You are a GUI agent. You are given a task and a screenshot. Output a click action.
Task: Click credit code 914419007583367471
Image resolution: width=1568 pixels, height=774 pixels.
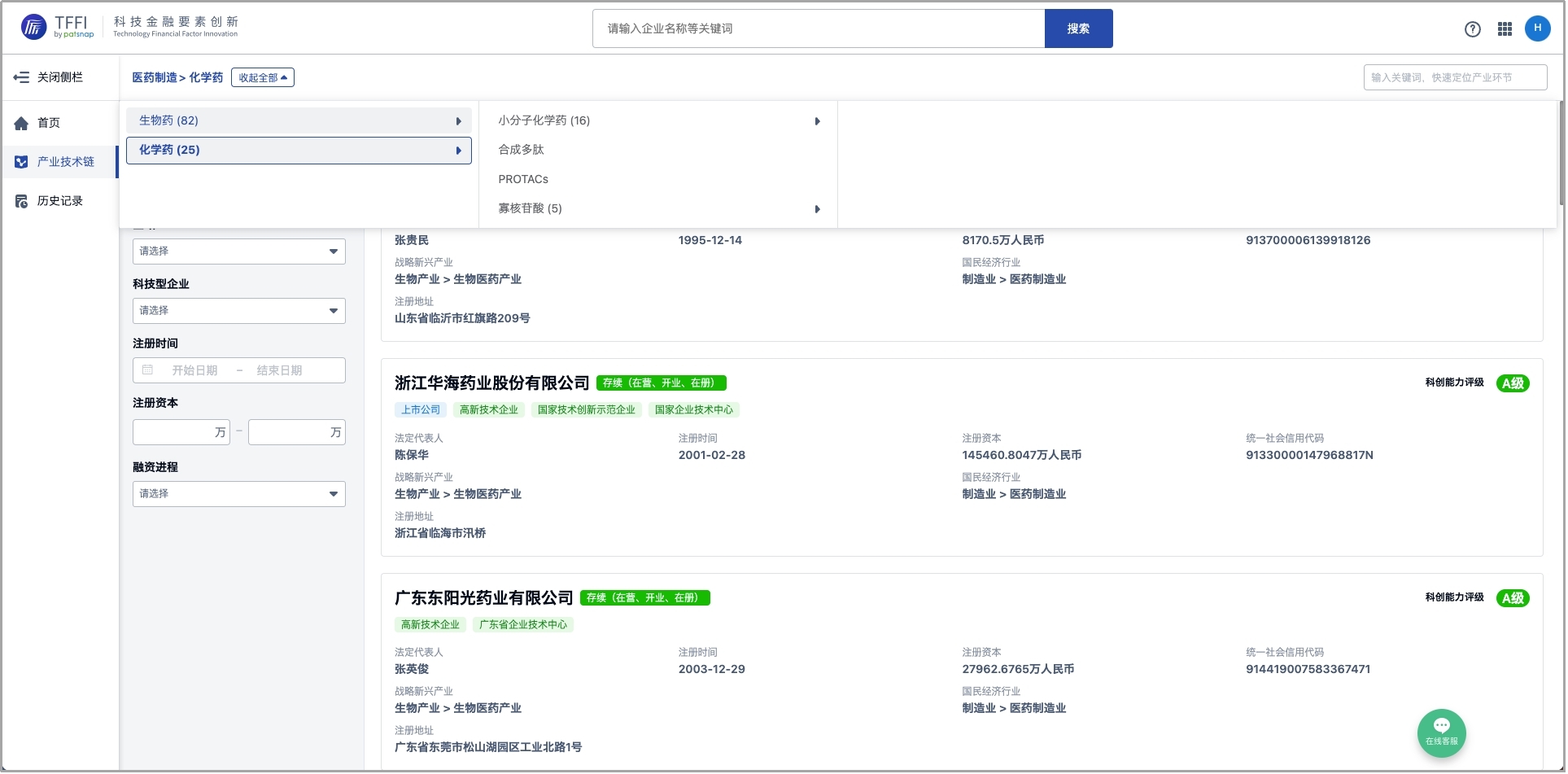click(x=1308, y=669)
